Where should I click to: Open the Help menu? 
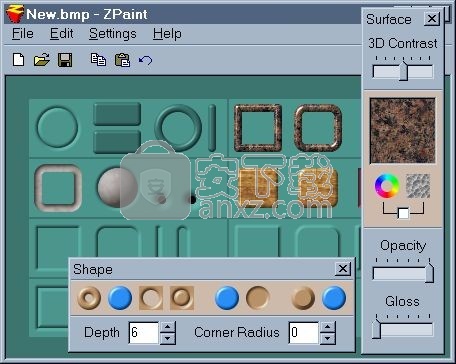coord(167,34)
